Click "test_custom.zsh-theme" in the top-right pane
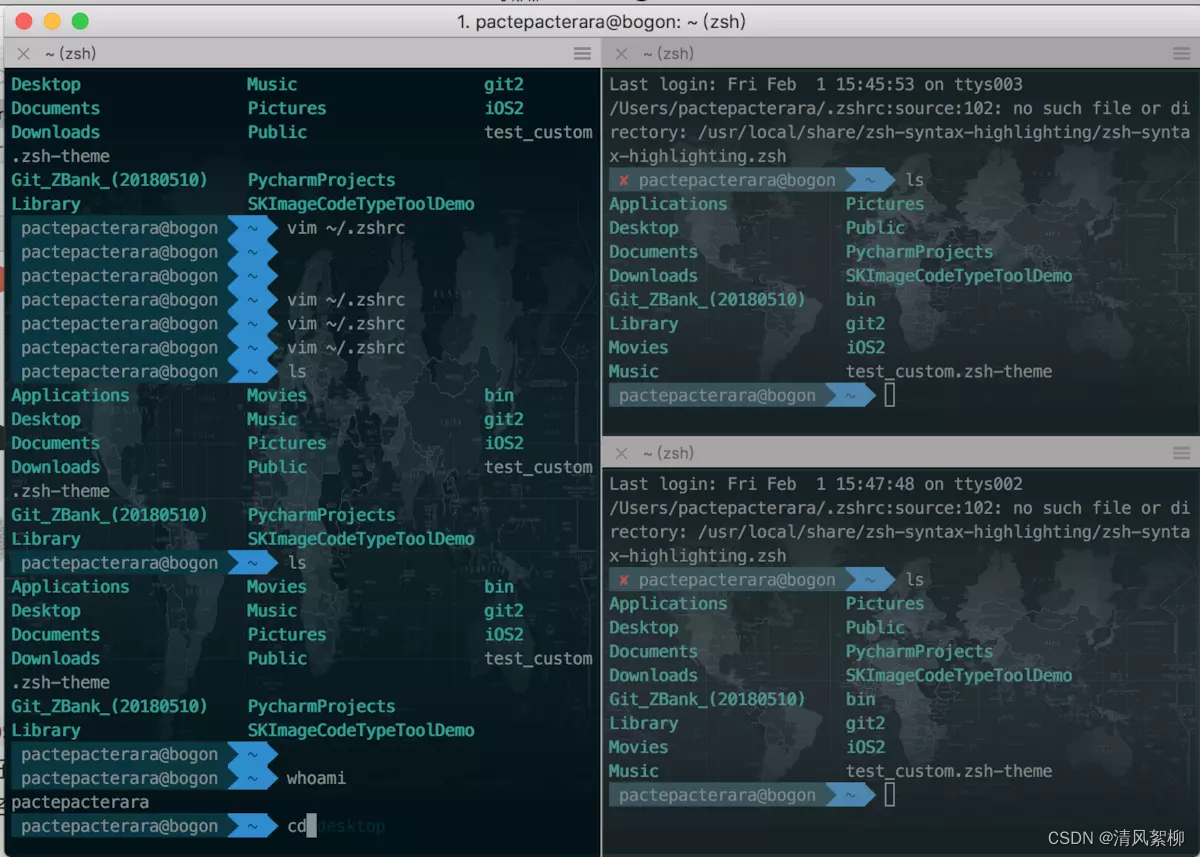The width and height of the screenshot is (1200, 857). [949, 371]
